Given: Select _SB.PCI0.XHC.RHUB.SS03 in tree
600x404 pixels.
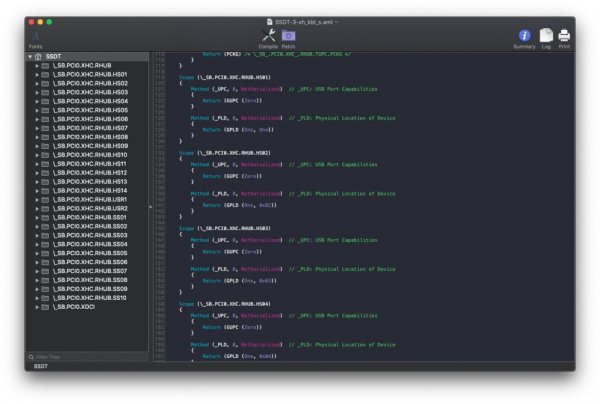Looking at the screenshot, I should coord(90,235).
